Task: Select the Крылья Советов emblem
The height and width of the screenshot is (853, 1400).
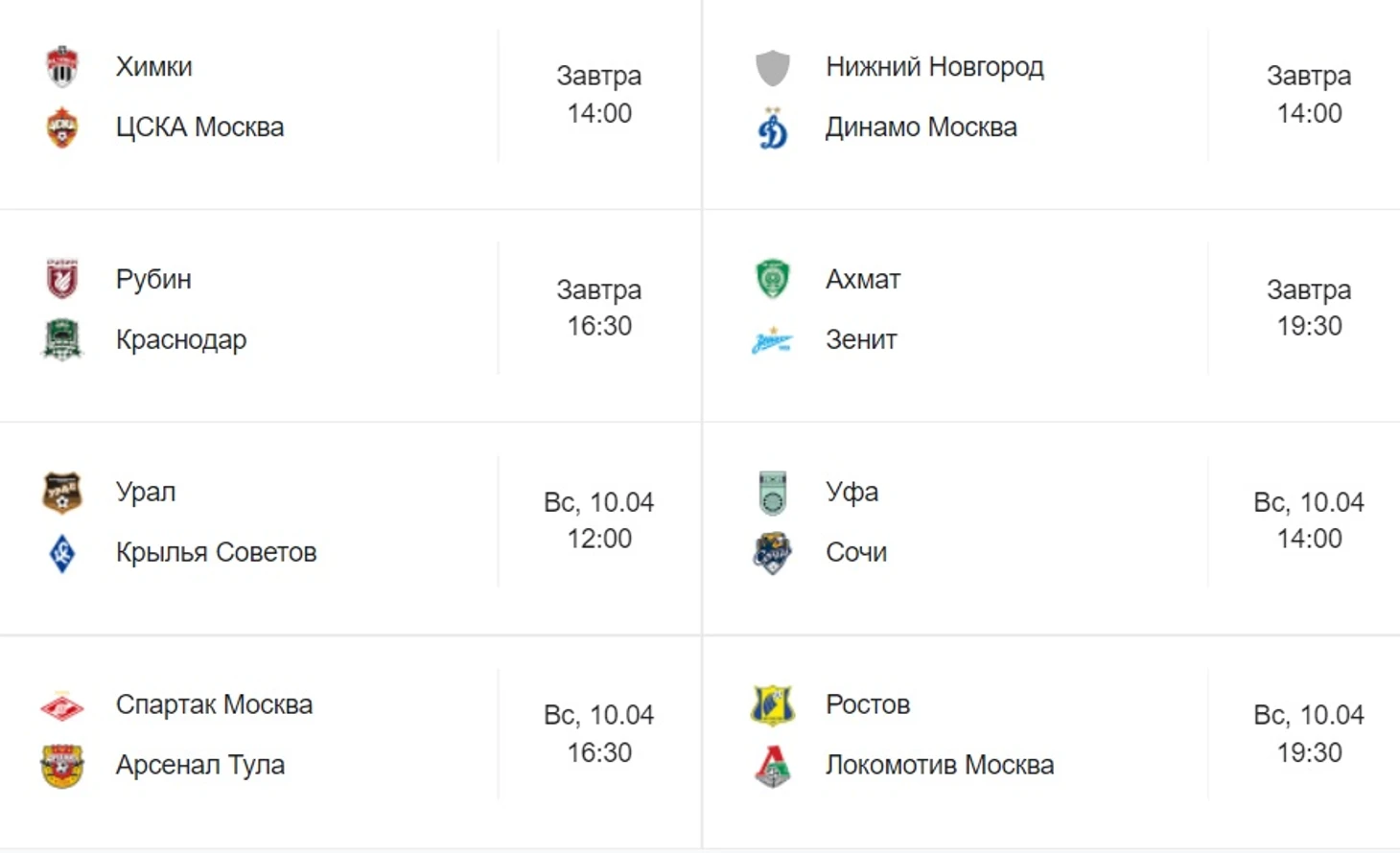Action: tap(62, 553)
